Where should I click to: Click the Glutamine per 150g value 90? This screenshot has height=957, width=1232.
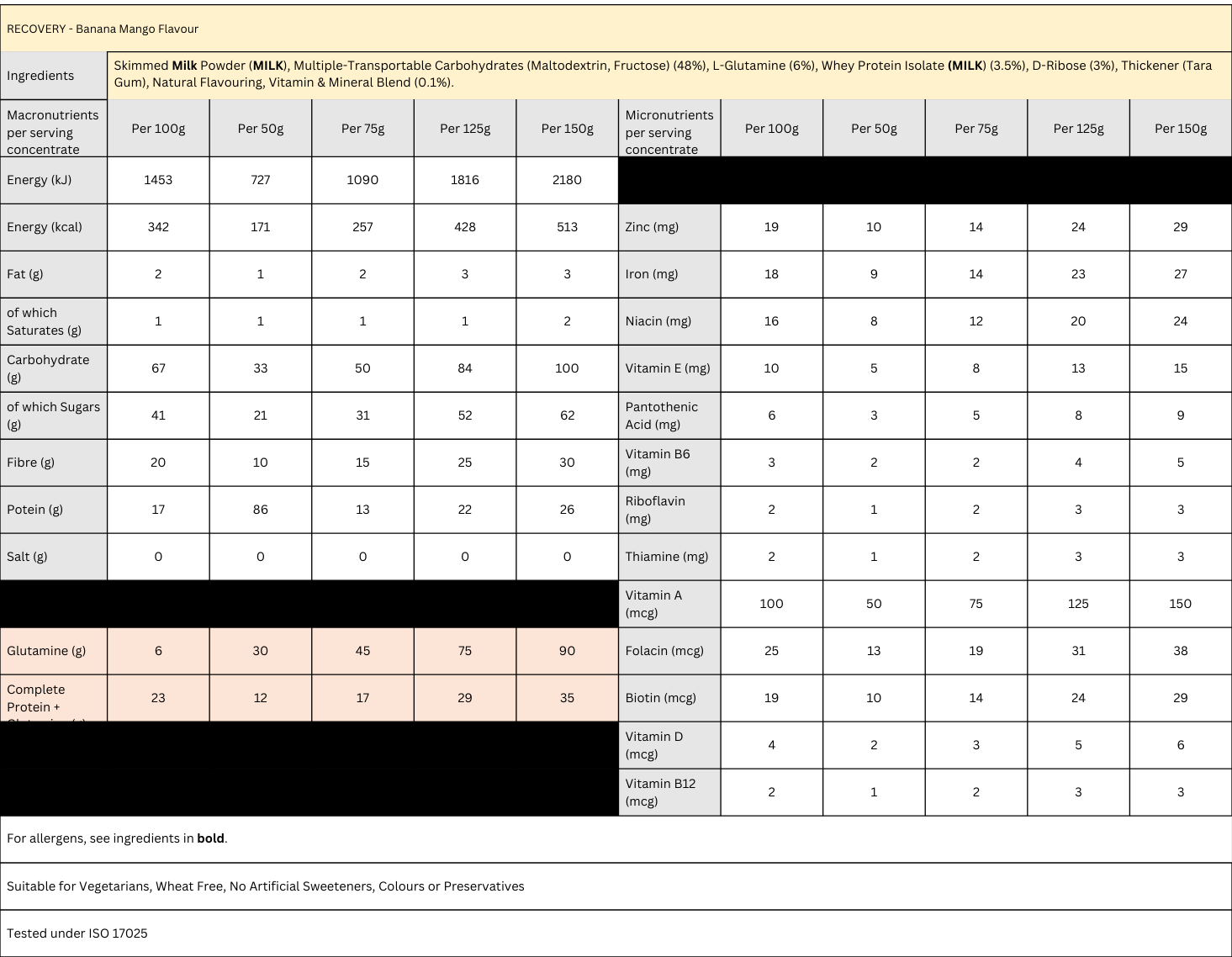click(567, 651)
